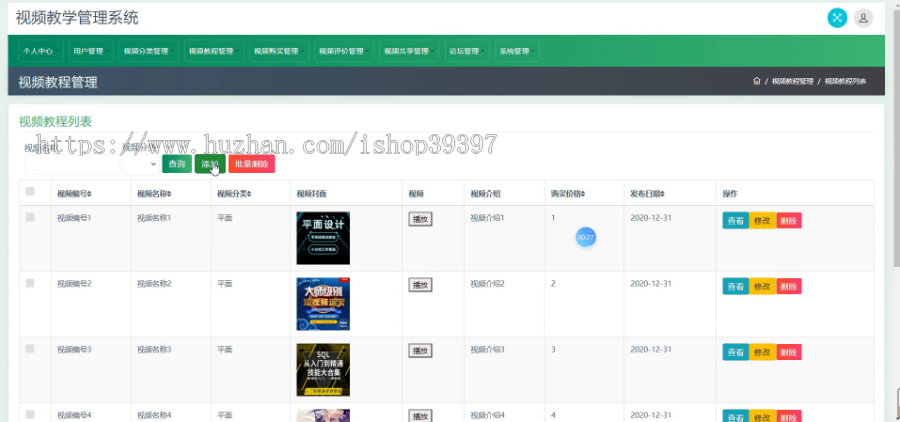The width and height of the screenshot is (900, 422).
Task: Open the 视频共享管理 dropdown
Action: [409, 51]
